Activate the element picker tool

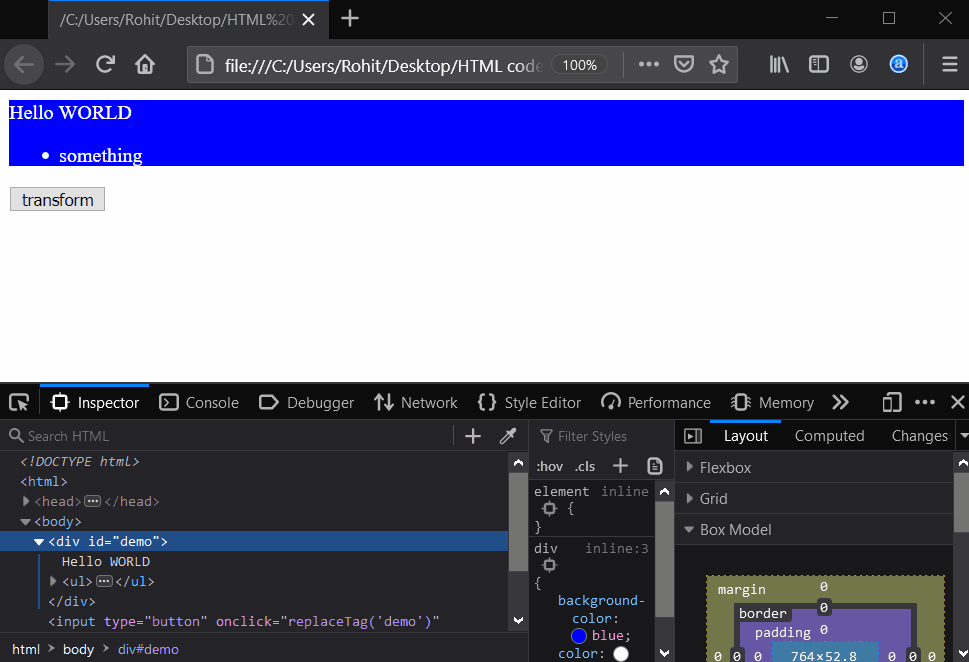click(18, 401)
